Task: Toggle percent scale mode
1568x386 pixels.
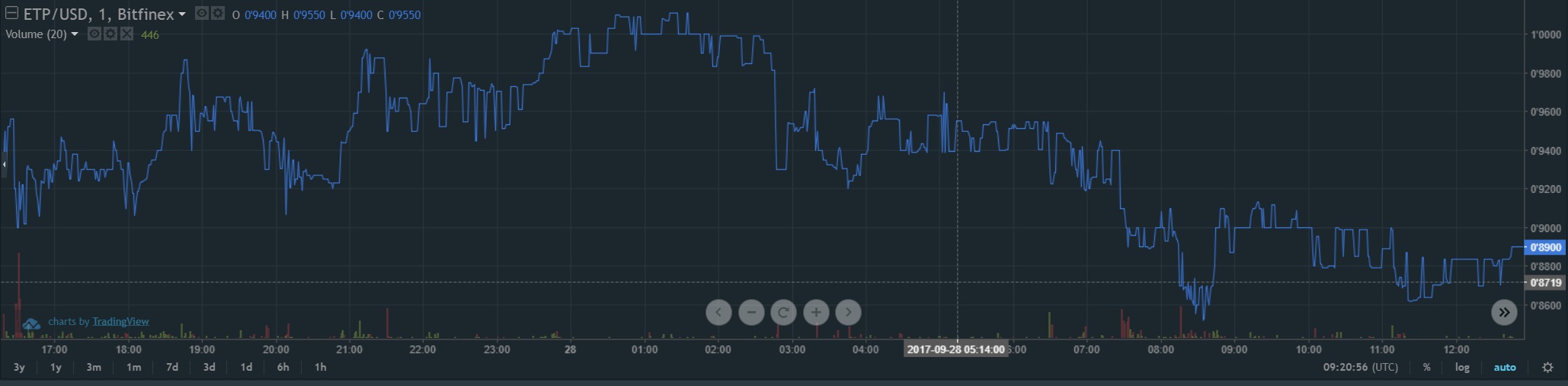Action: [x=1426, y=368]
